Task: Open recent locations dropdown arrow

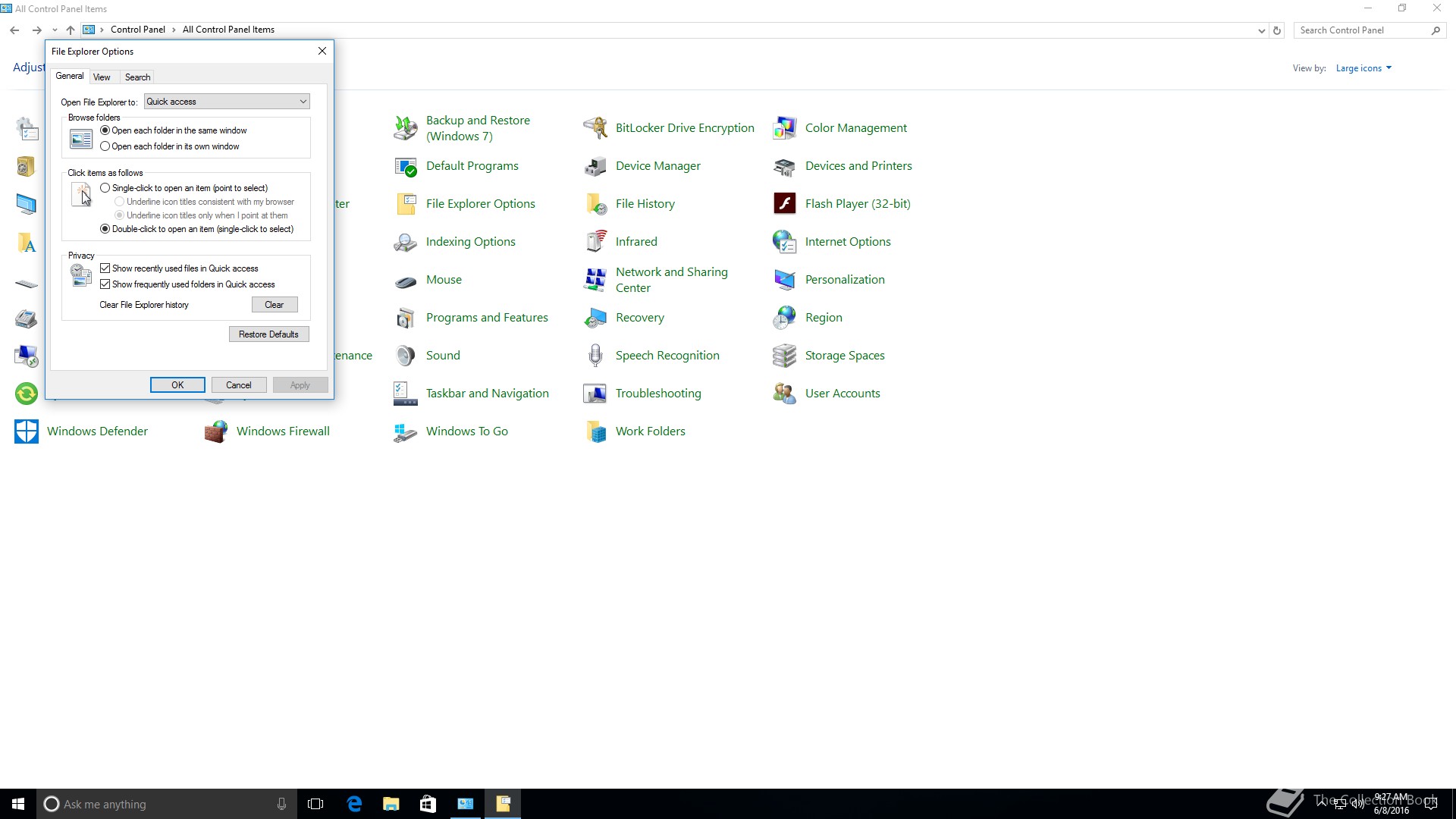Action: click(x=55, y=30)
